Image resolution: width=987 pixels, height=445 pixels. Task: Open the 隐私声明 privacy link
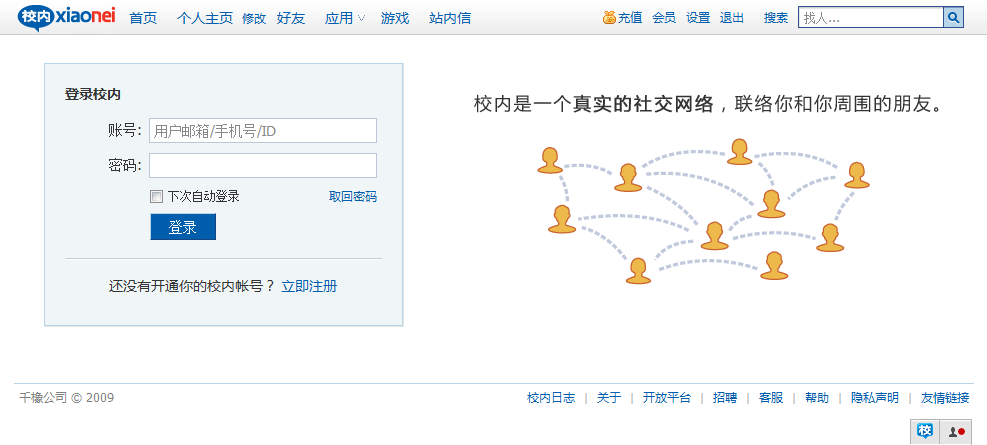(x=875, y=398)
